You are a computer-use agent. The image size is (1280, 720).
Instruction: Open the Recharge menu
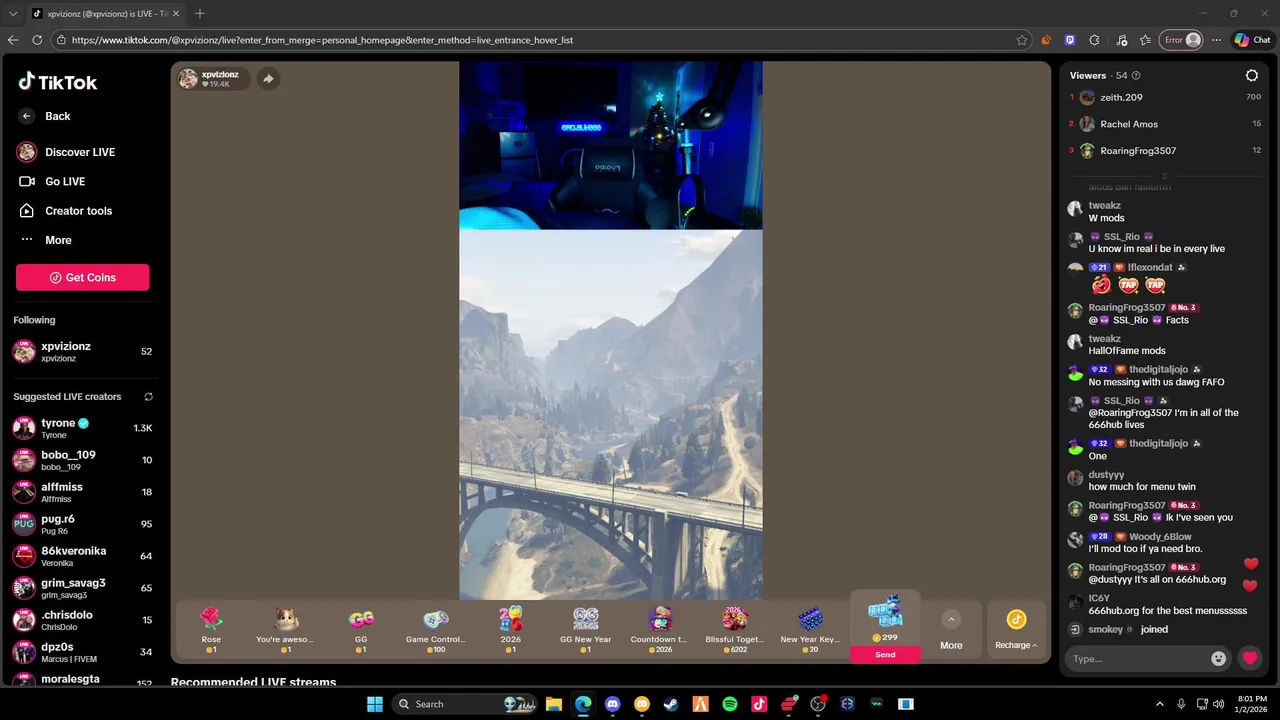pos(1016,630)
